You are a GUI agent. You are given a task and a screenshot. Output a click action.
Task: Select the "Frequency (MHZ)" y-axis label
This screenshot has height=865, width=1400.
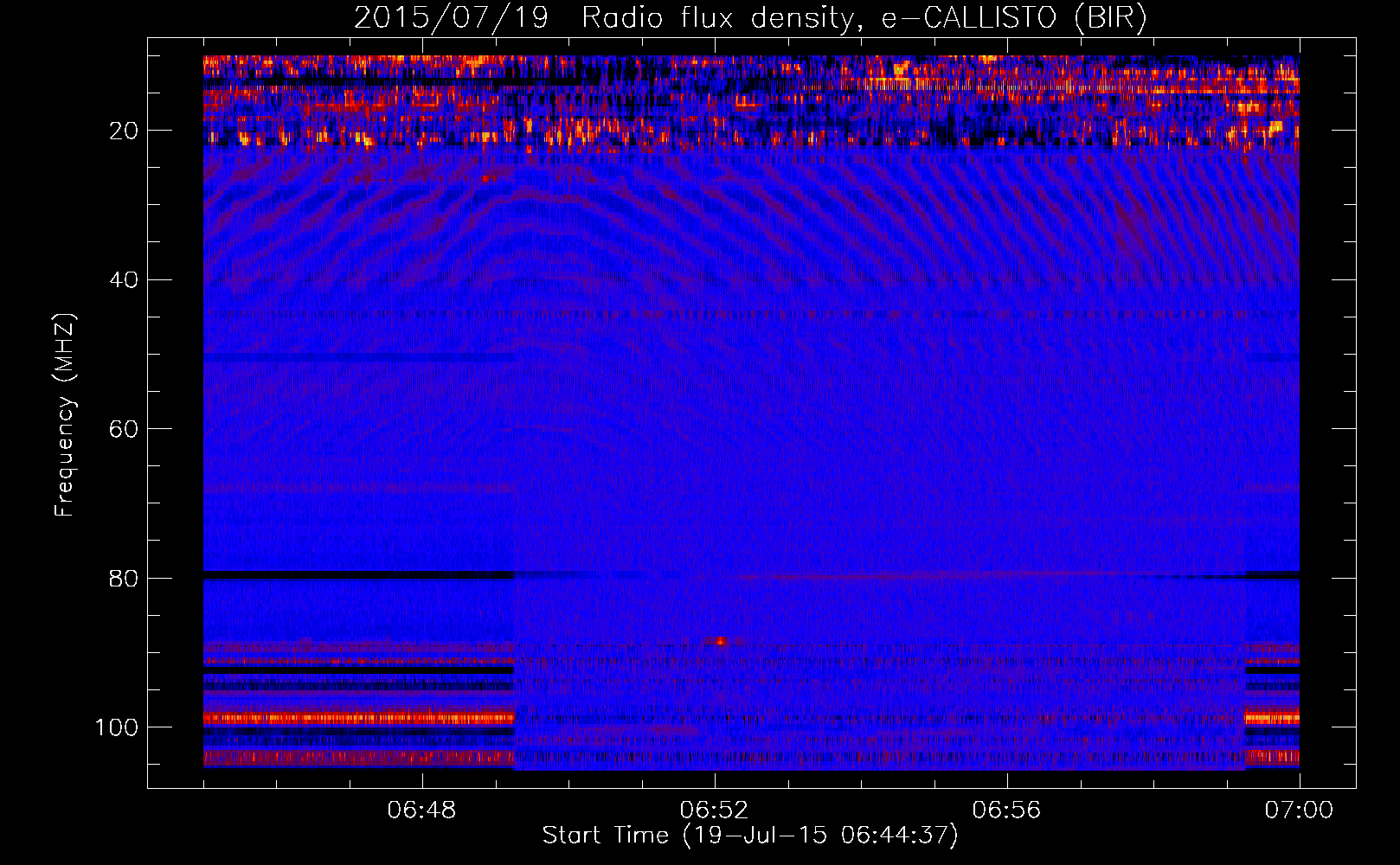(x=65, y=415)
